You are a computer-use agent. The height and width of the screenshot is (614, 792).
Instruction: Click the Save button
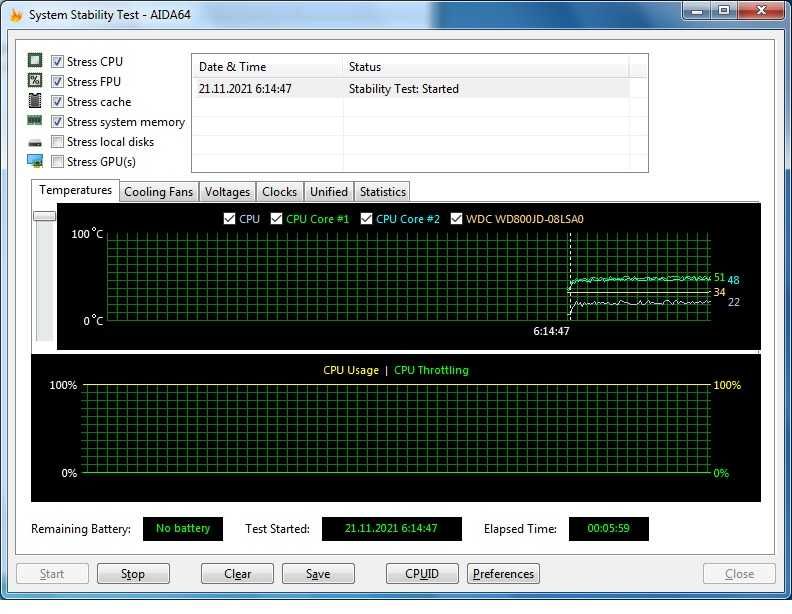tap(318, 574)
